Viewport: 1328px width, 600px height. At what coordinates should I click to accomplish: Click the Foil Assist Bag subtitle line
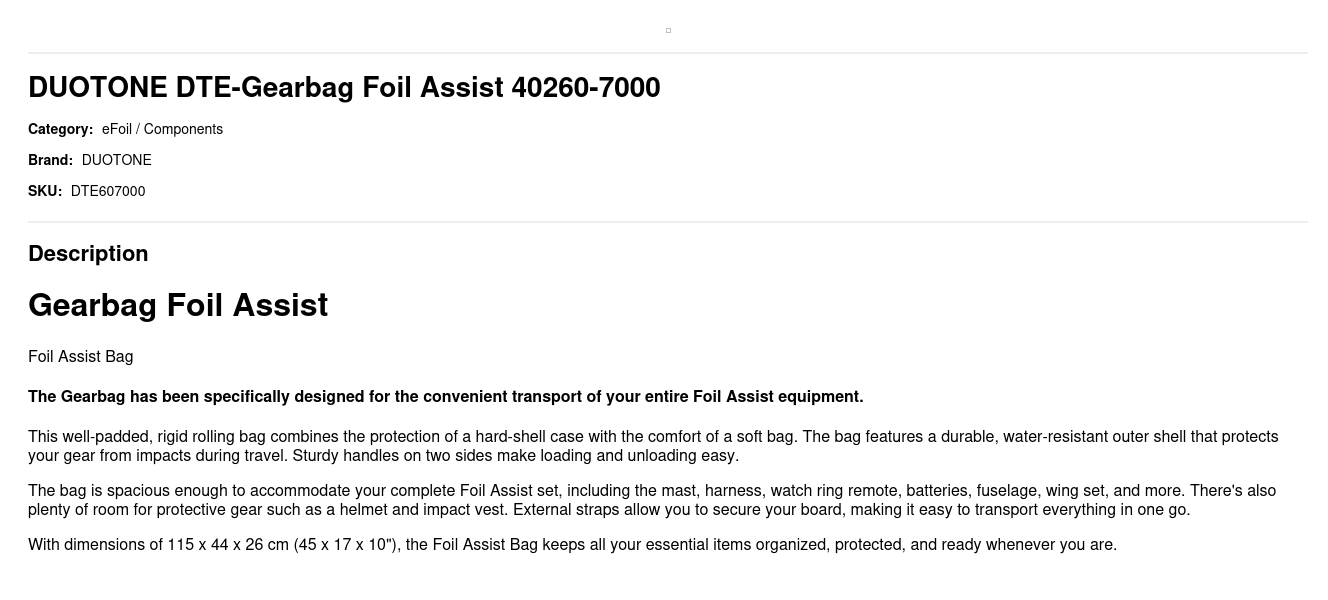[80, 357]
